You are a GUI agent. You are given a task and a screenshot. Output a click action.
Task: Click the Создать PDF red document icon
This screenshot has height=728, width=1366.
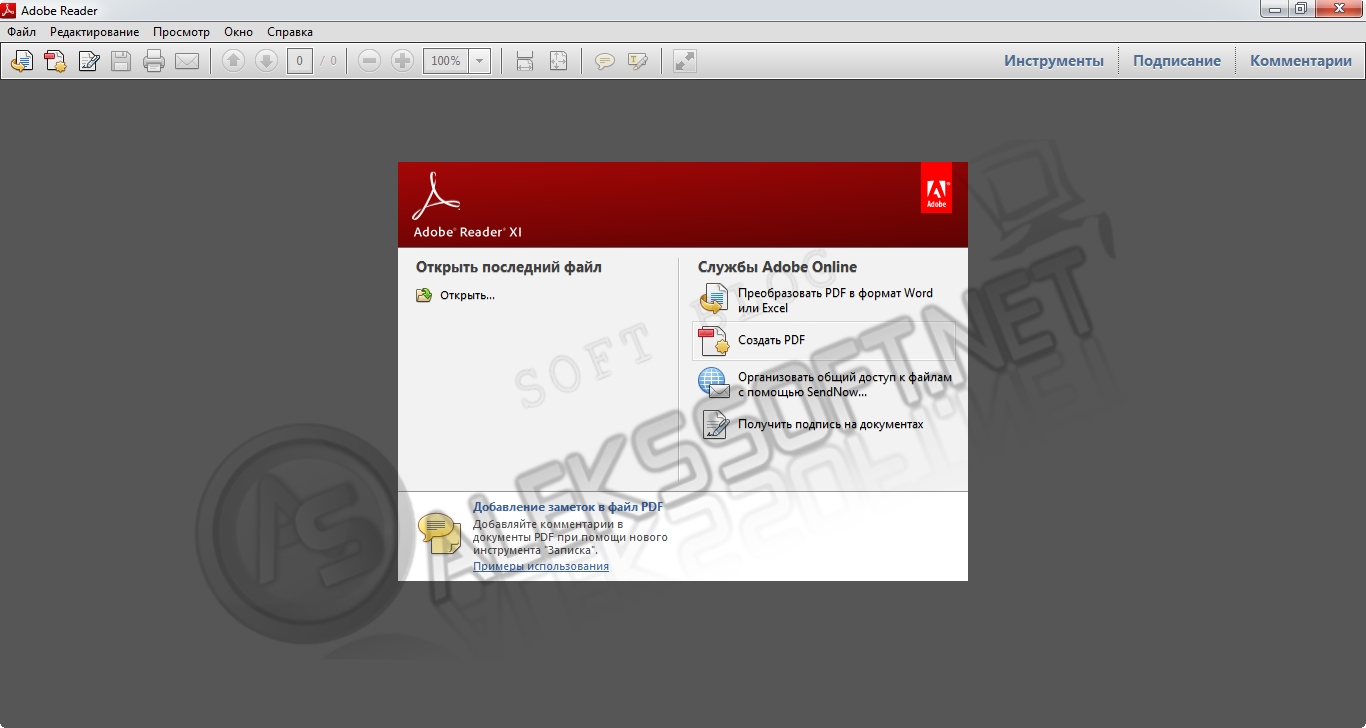tap(714, 341)
